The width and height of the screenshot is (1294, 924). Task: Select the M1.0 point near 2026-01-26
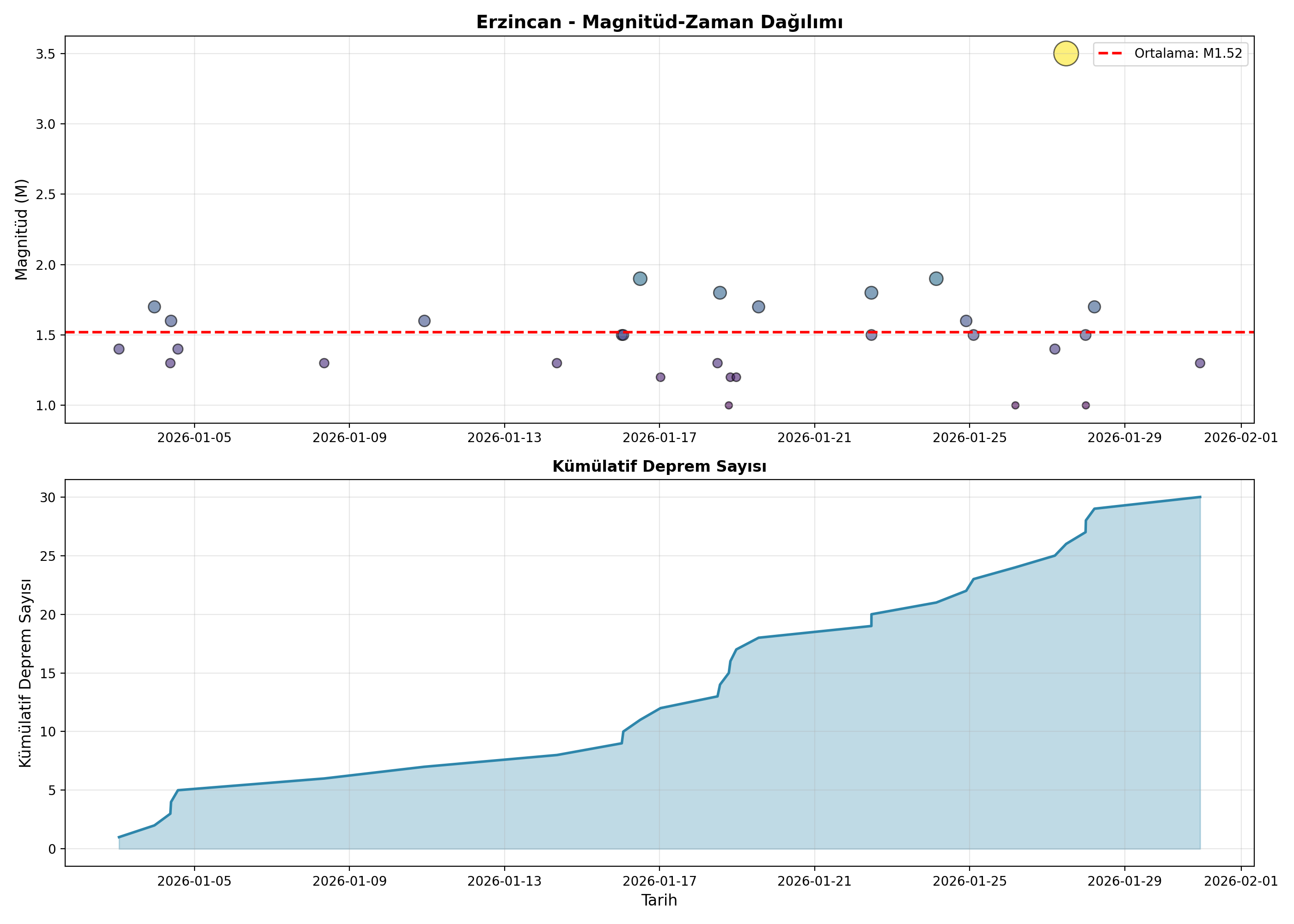(1015, 405)
